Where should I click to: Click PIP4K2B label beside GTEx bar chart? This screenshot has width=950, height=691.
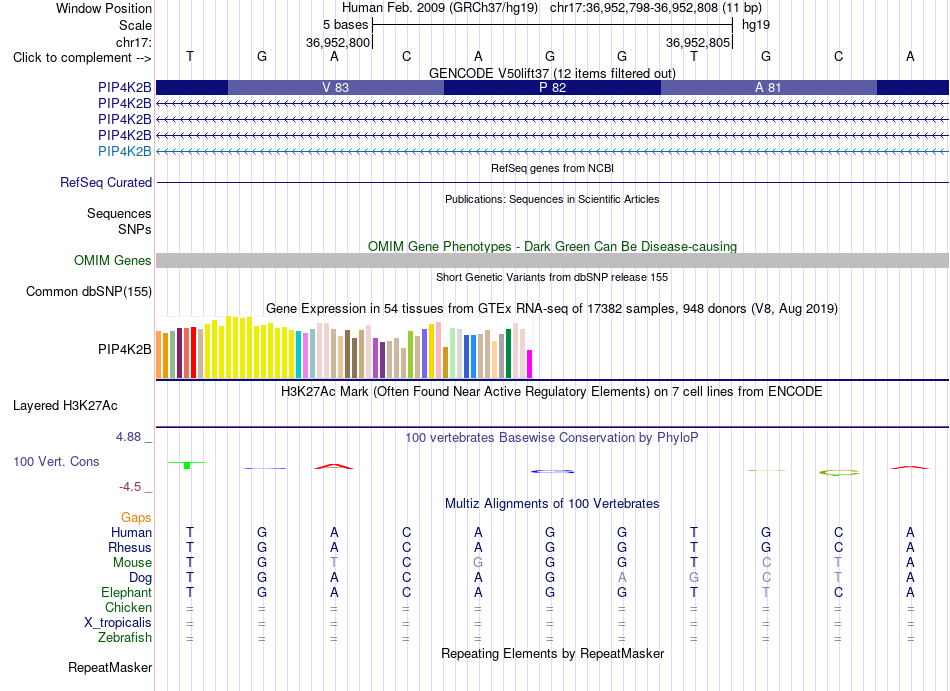pos(124,349)
